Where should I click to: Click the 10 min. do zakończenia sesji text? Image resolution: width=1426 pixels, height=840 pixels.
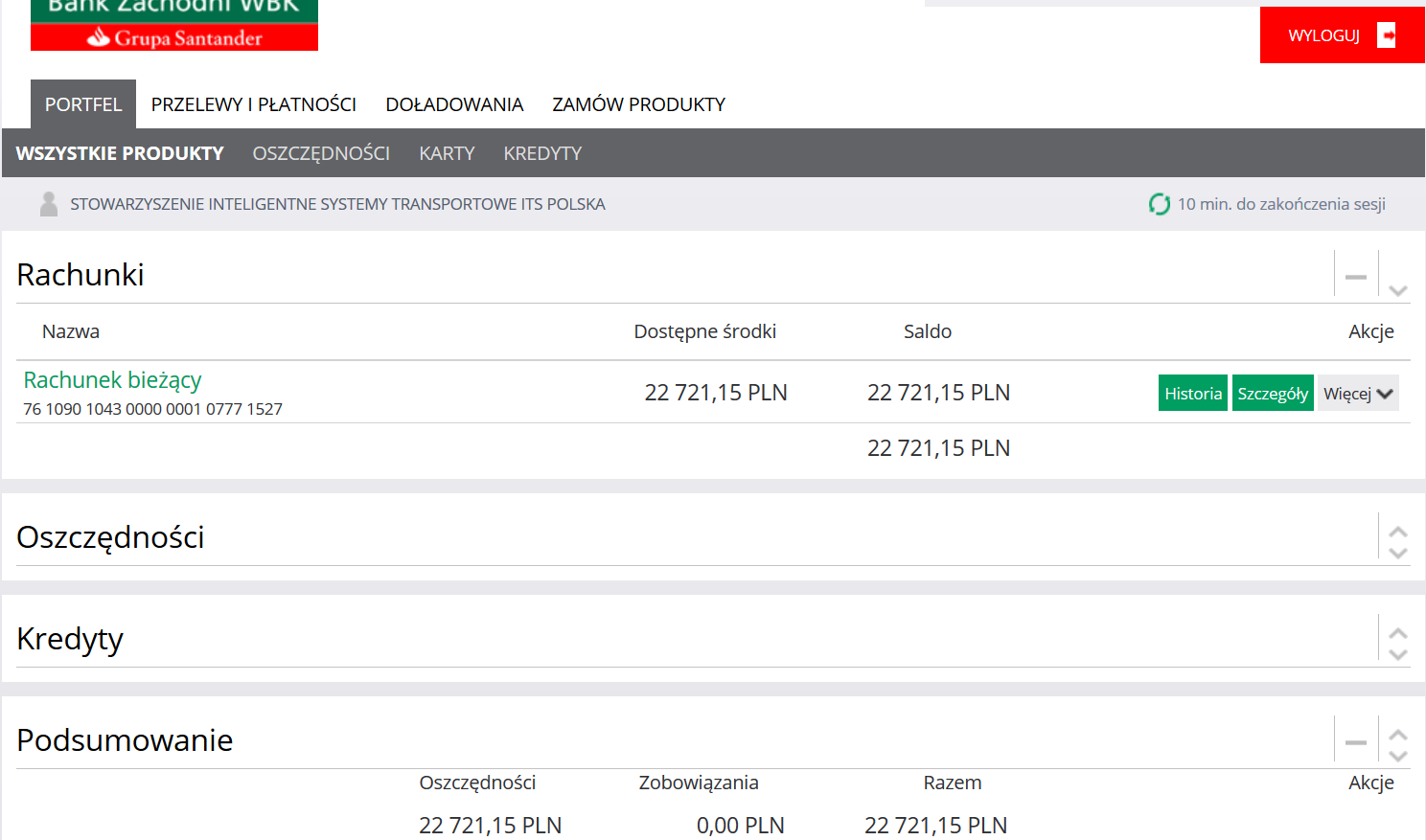pyautogui.click(x=1281, y=204)
